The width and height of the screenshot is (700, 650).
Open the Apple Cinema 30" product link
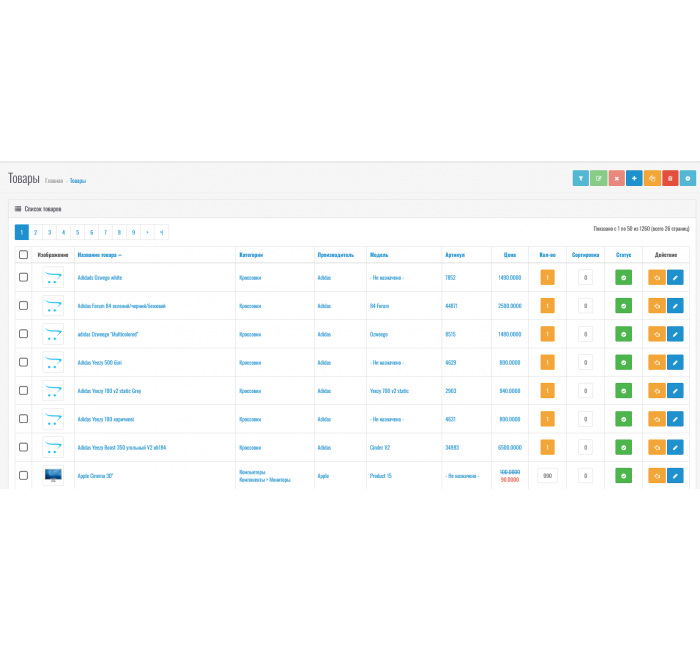tap(96, 476)
